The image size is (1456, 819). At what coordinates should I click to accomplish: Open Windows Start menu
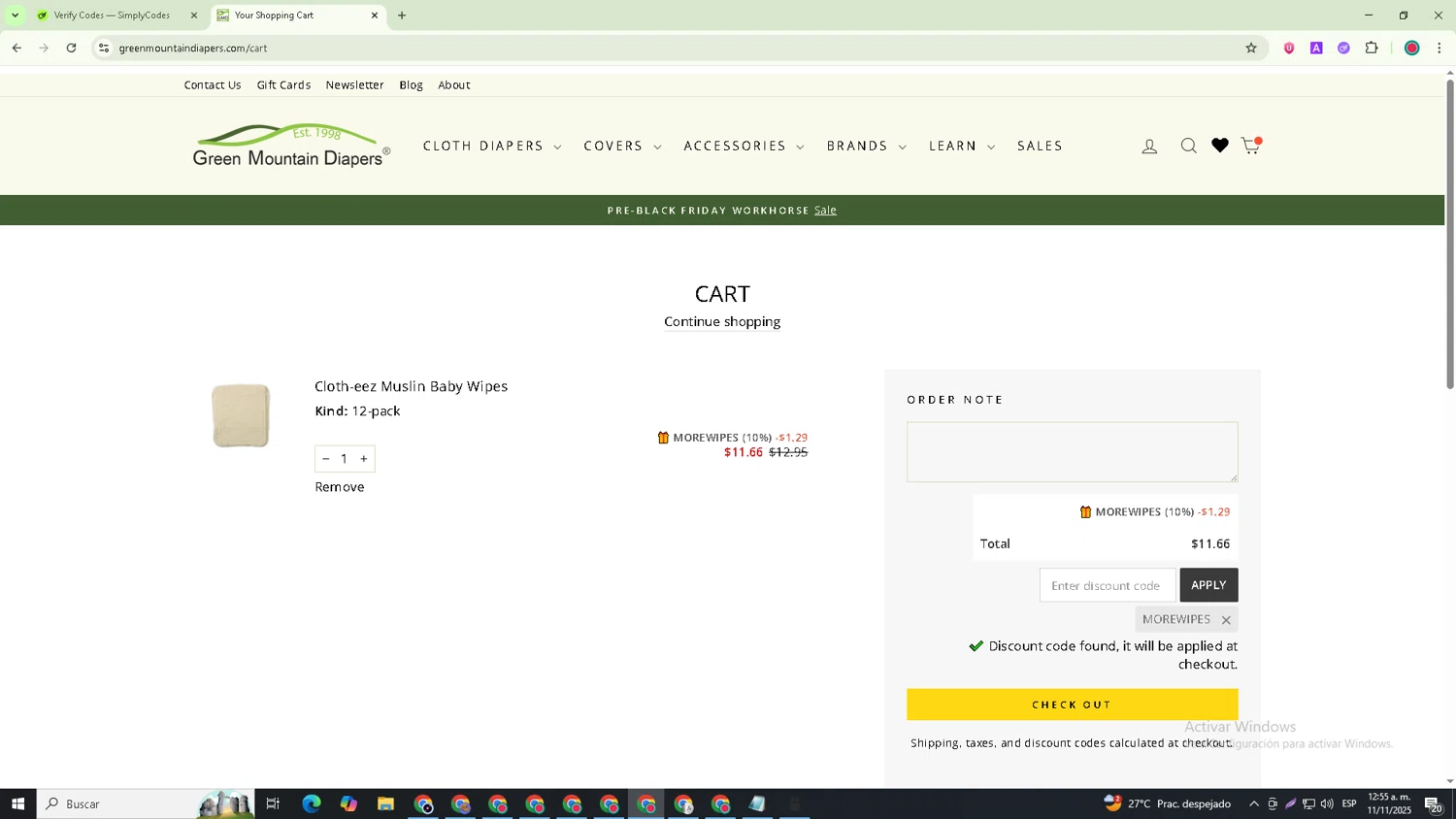[x=17, y=803]
